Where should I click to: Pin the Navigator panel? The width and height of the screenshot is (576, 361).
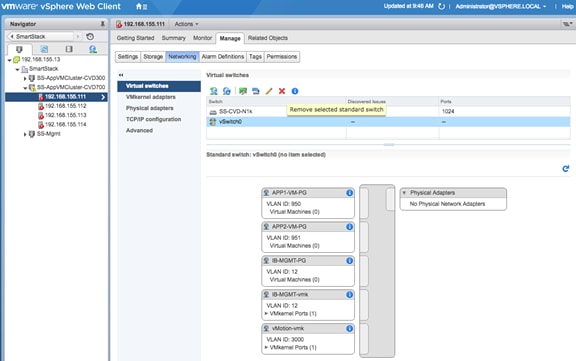[102, 24]
